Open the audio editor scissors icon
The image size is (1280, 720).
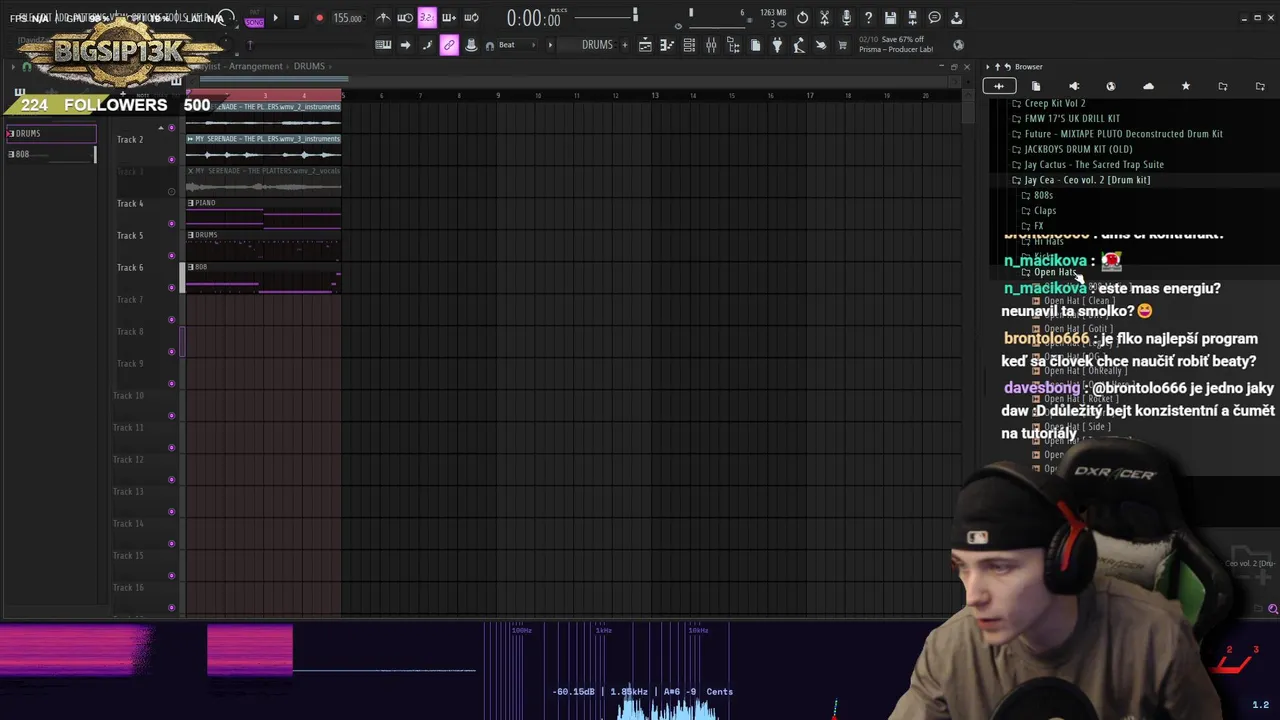[x=824, y=18]
